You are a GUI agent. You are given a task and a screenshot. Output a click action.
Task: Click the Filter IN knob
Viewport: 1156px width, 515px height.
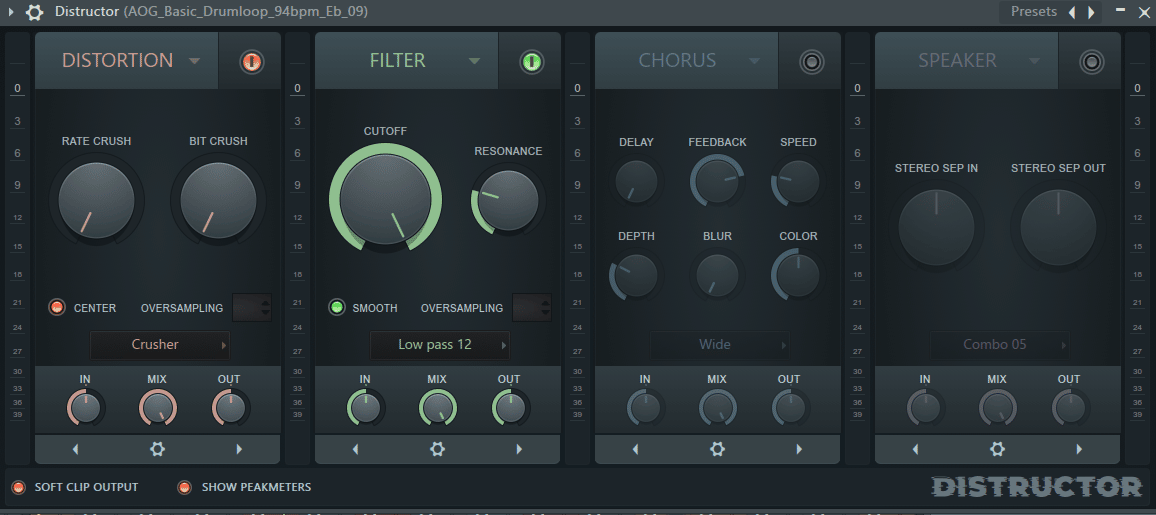[366, 408]
